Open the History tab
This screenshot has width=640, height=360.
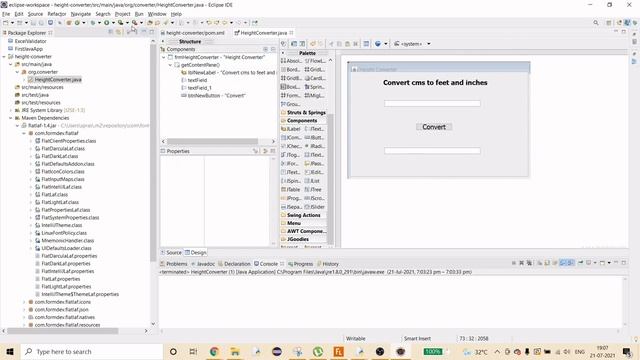(x=328, y=264)
